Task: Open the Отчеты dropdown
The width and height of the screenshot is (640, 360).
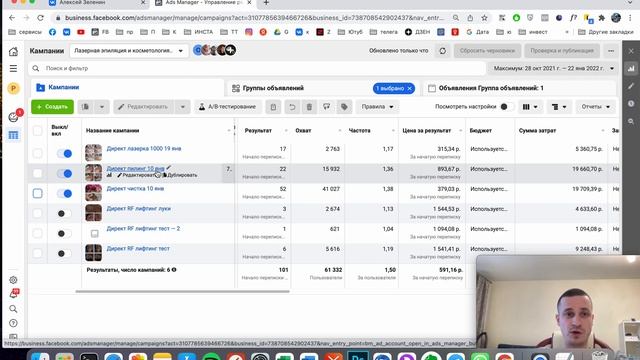Action: point(596,107)
